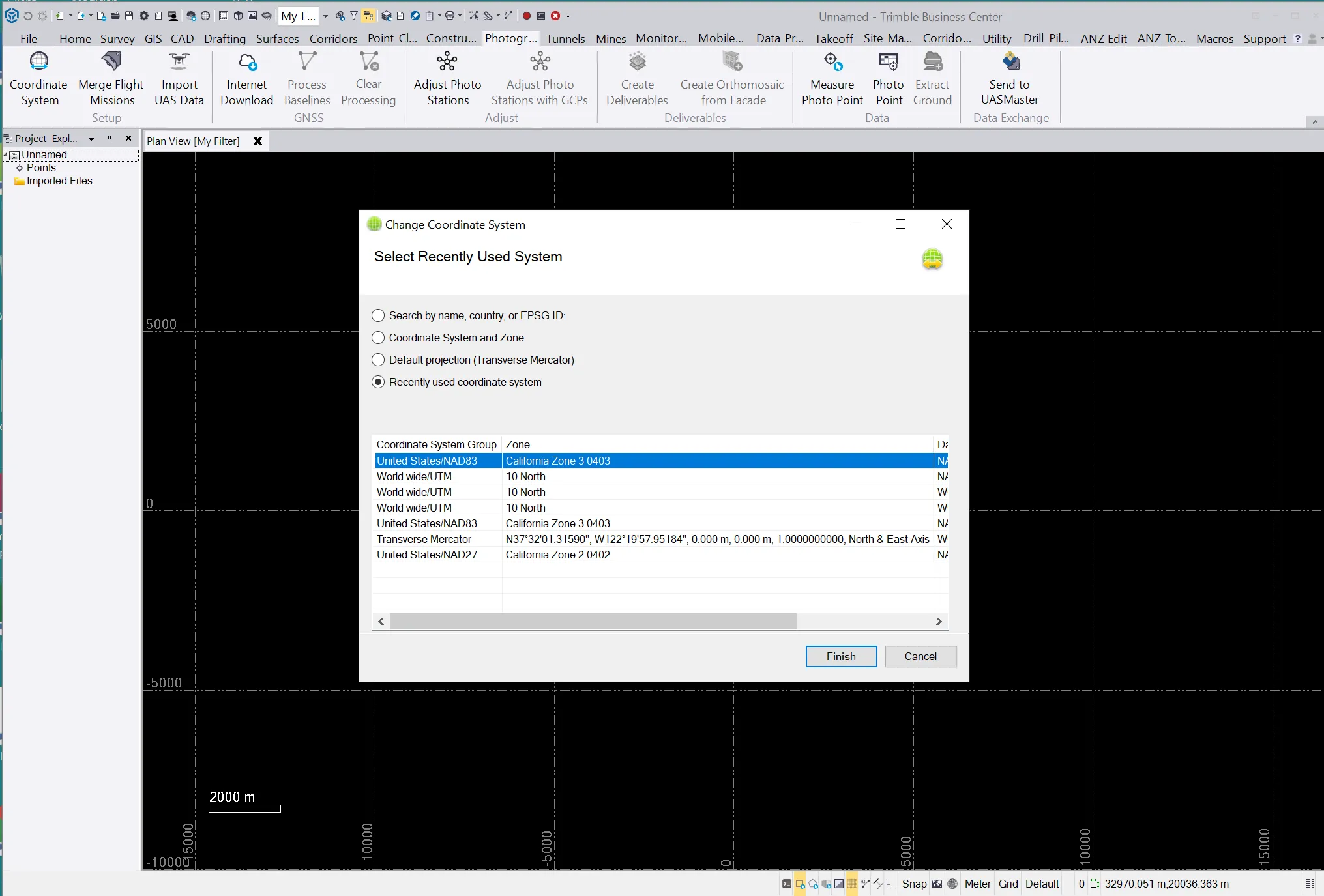
Task: Click the horizontal scrollbar thumb in list
Action: tap(593, 621)
